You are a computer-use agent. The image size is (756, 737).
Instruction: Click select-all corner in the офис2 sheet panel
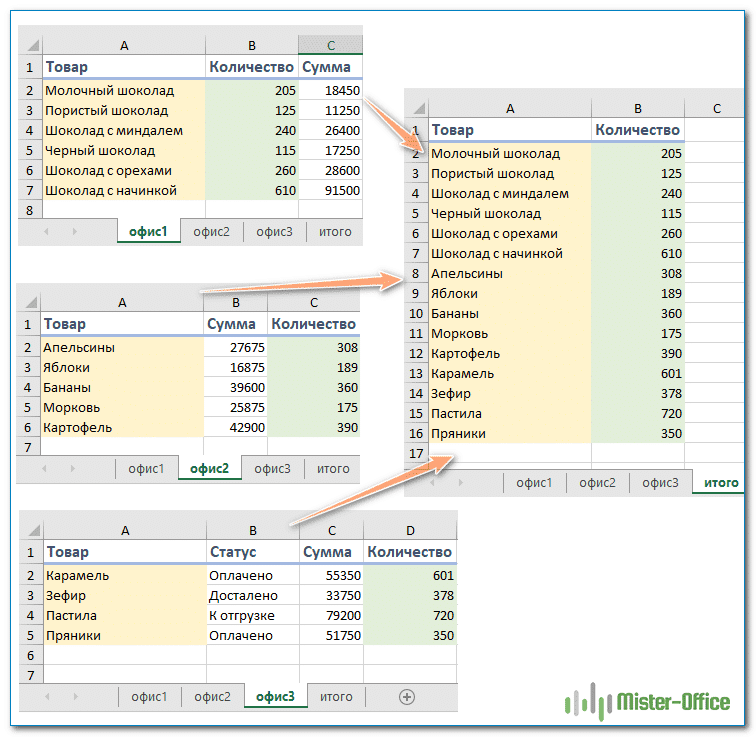(31, 303)
